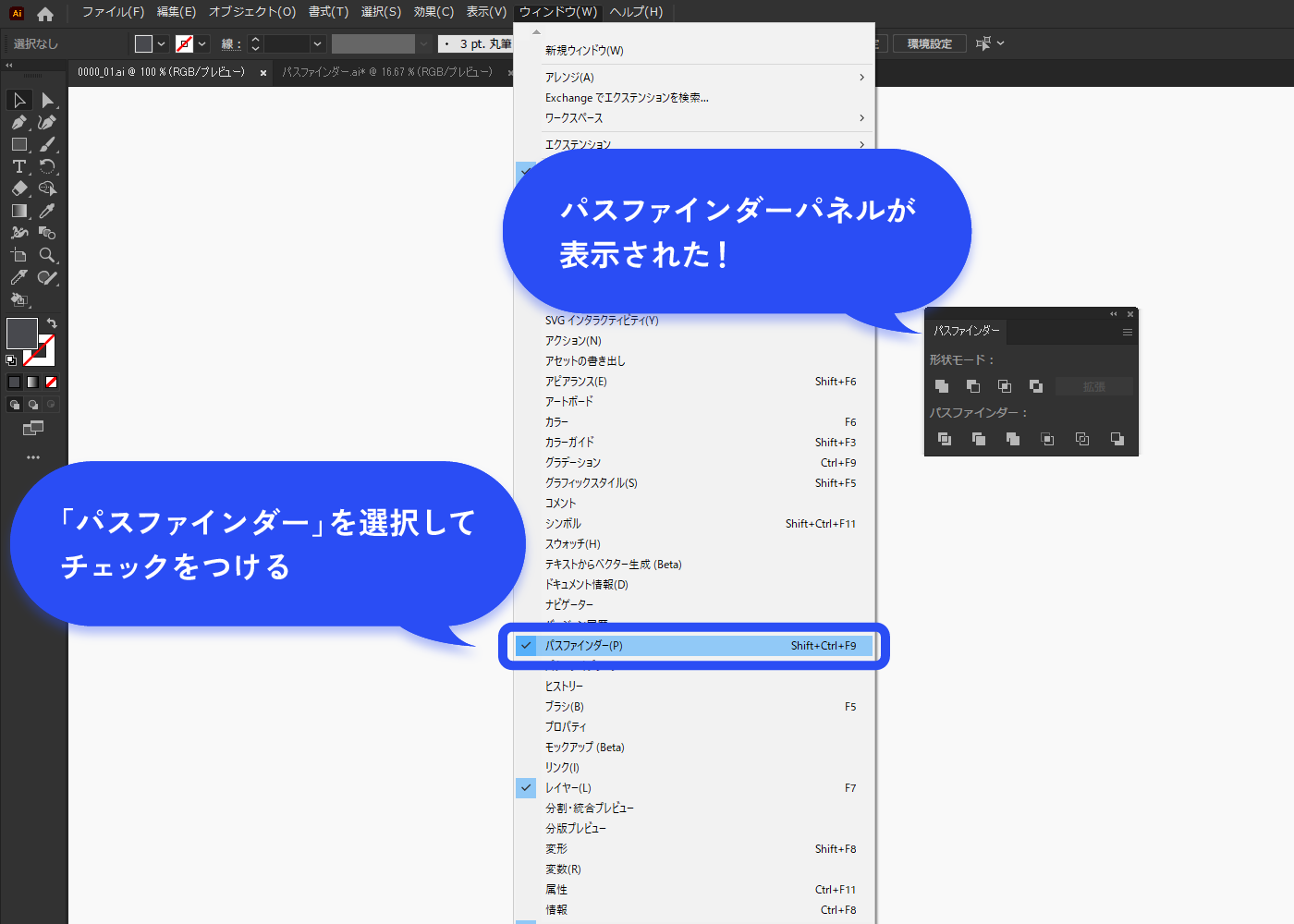Click the Unite shape mode icon
The width and height of the screenshot is (1294, 924).
[x=942, y=386]
